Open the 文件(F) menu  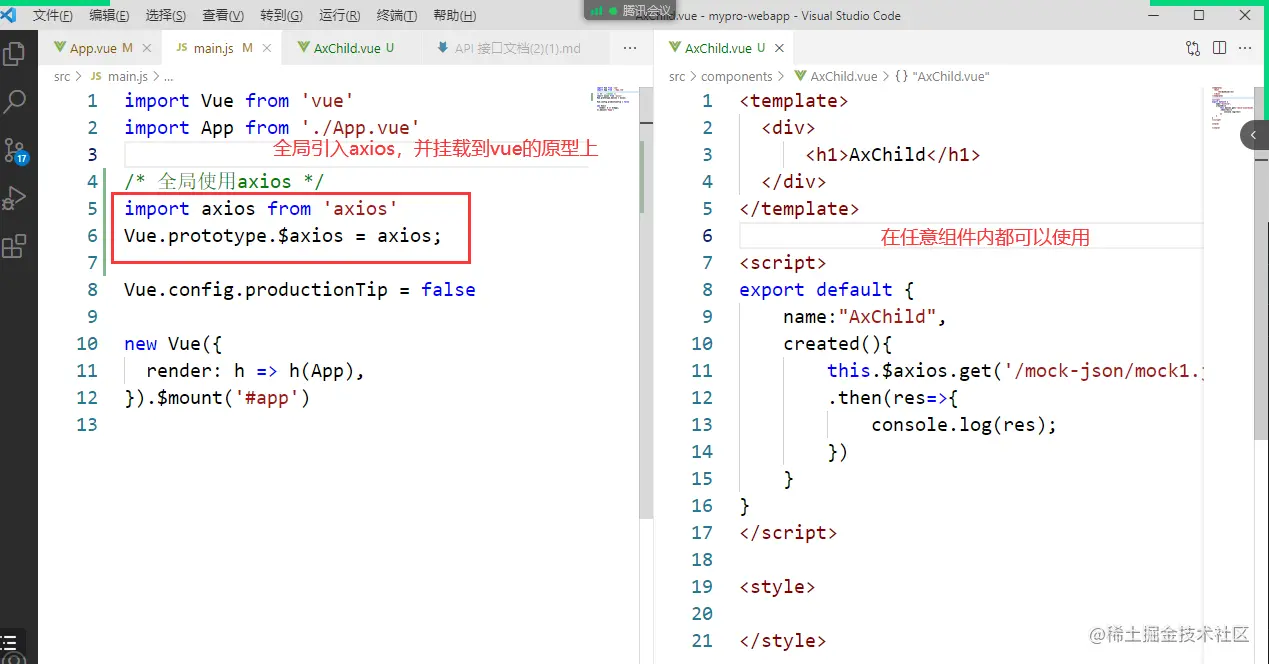pos(52,16)
